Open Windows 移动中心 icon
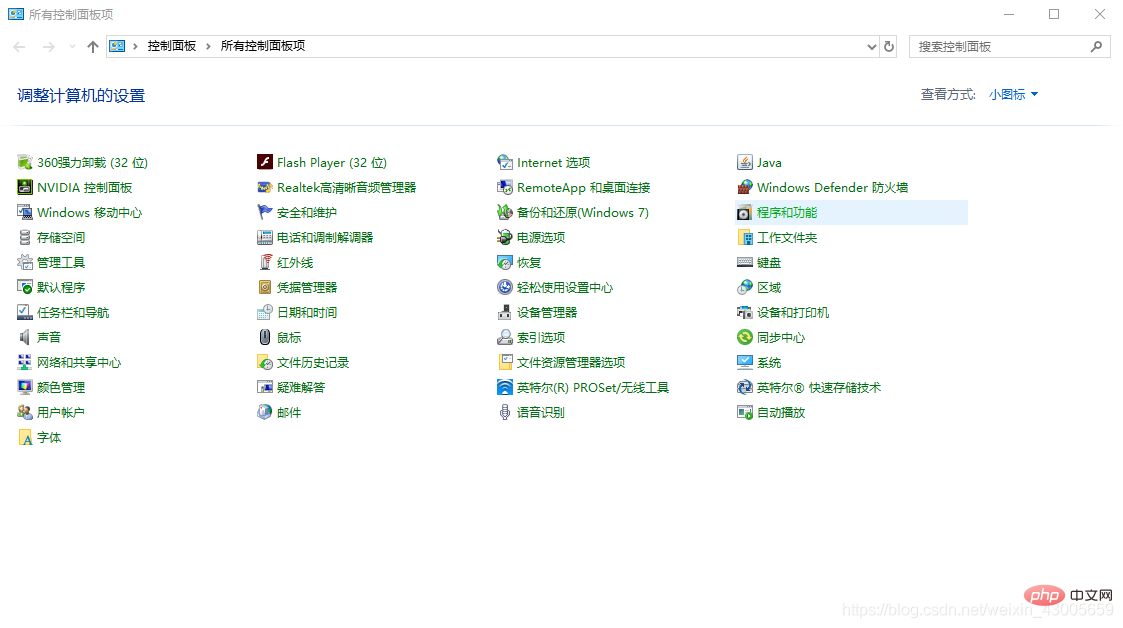Viewport: 1123px width, 628px height. click(24, 213)
